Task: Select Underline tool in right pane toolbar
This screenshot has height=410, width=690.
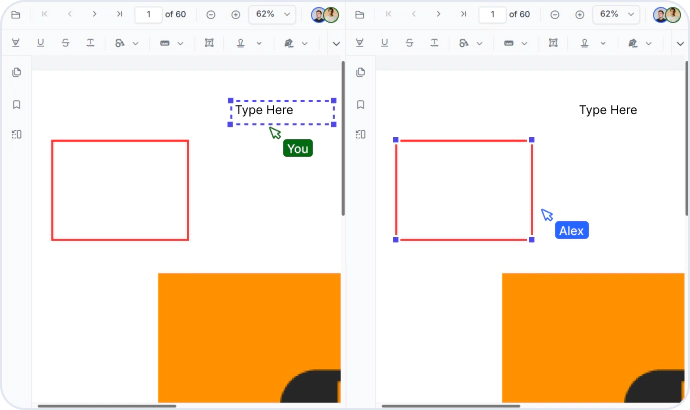Action: click(385, 43)
